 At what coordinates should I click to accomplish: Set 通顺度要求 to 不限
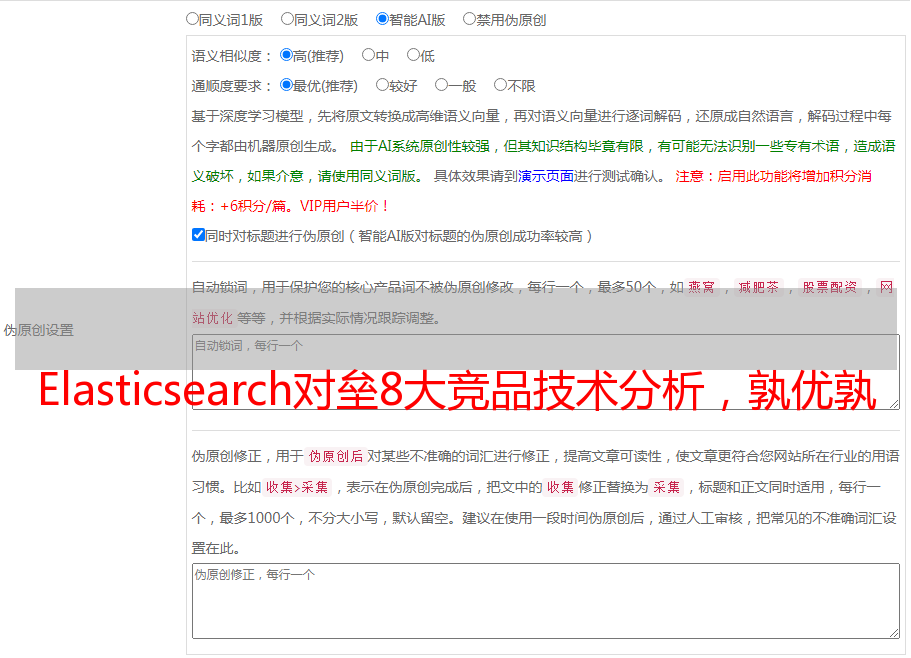(500, 85)
